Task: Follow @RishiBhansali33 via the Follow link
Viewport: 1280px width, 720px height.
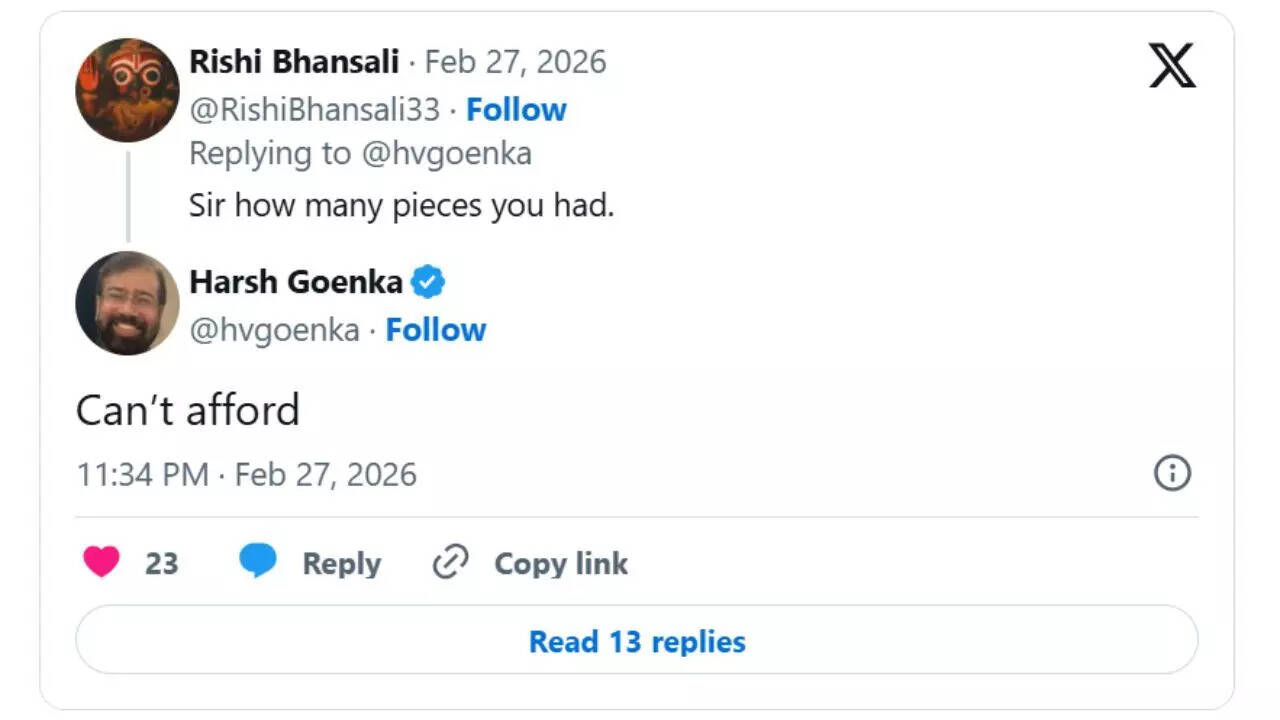Action: (516, 110)
